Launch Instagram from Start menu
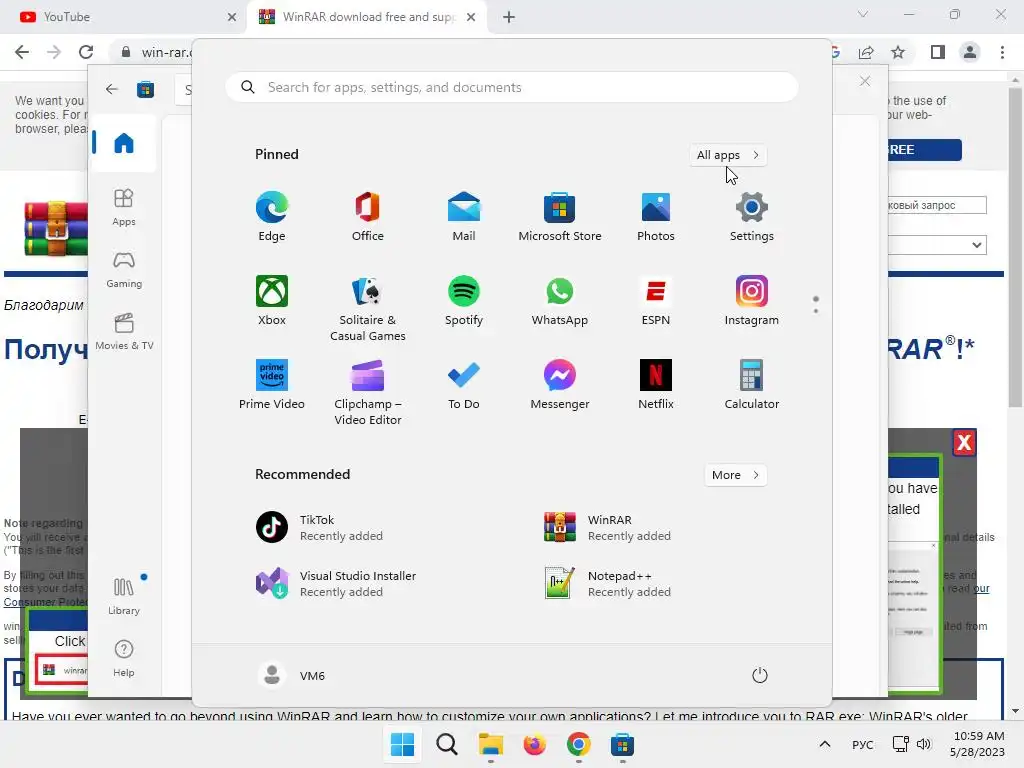Image resolution: width=1024 pixels, height=768 pixels. coord(752,300)
